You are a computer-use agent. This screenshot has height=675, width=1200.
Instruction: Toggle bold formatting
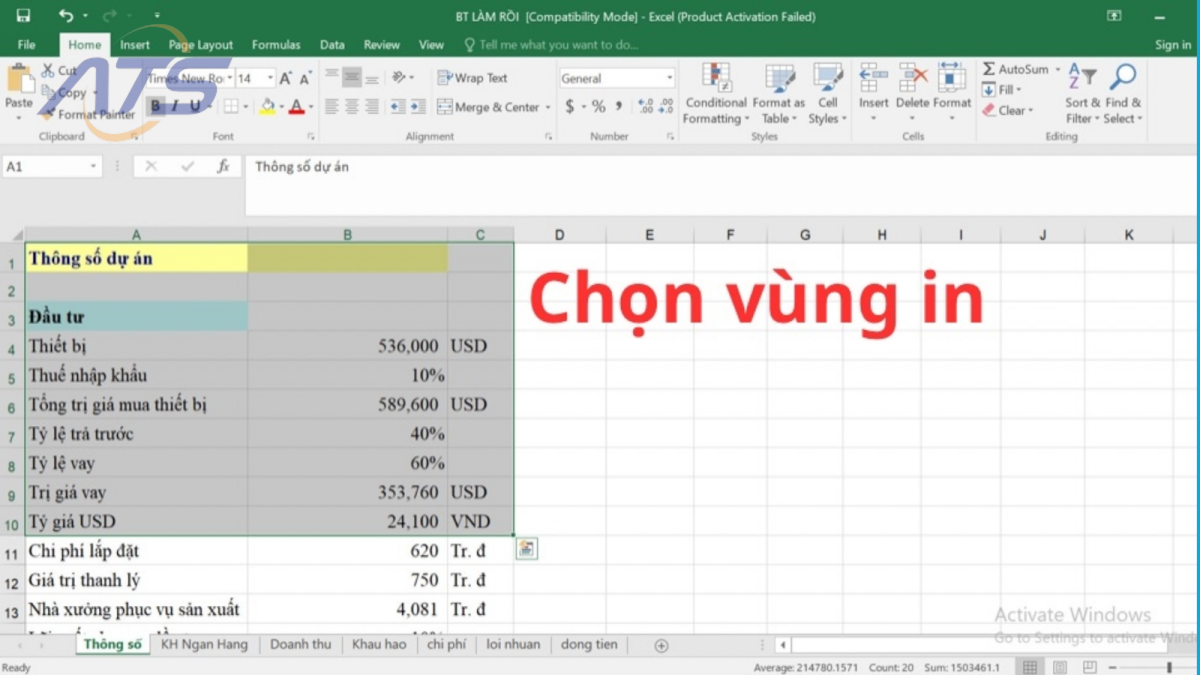(154, 104)
